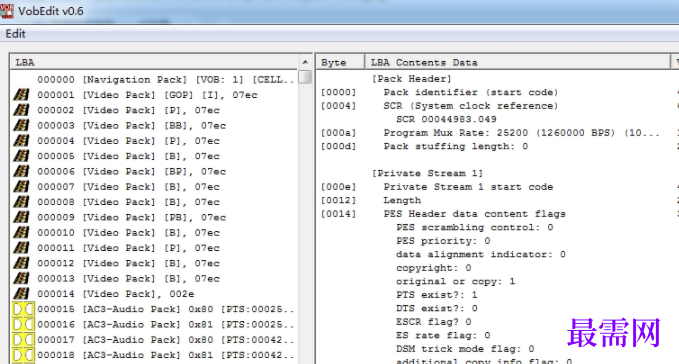The width and height of the screenshot is (679, 364).
Task: Select the Program Mux Rate: 25200 line
Action: click(x=521, y=133)
